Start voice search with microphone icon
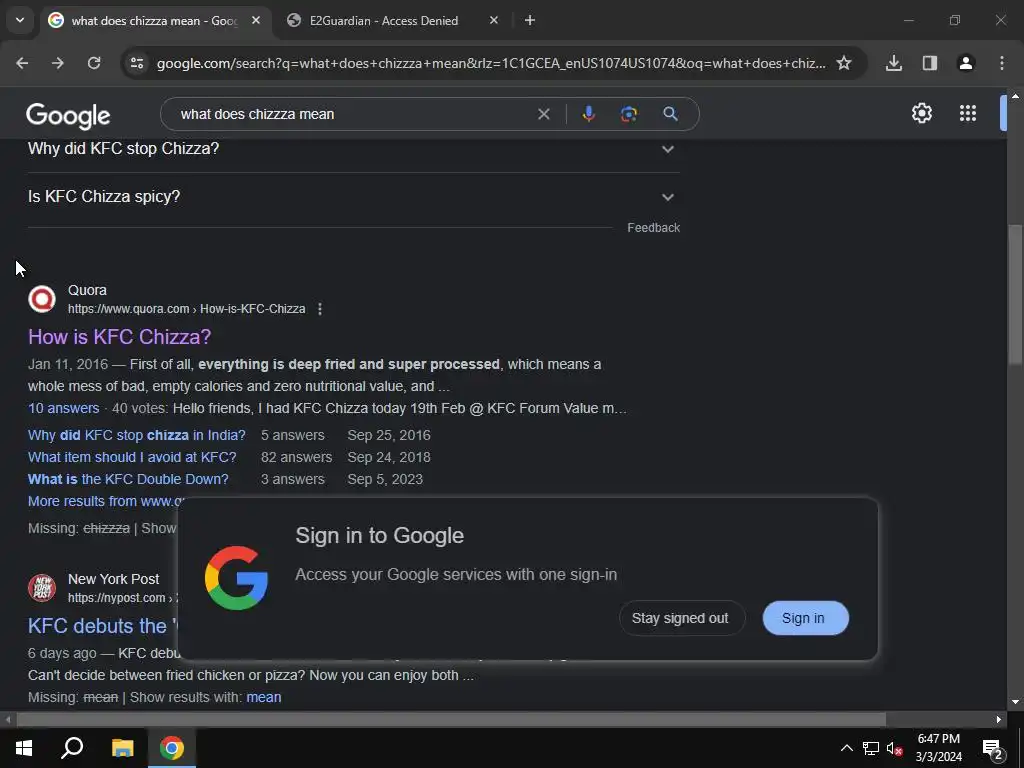Screen dimensions: 1024x768 click(x=588, y=114)
